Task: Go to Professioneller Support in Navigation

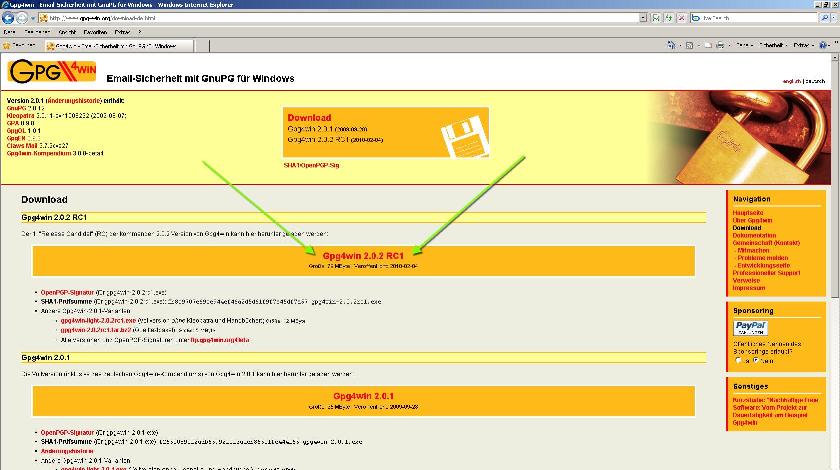Action: point(766,273)
